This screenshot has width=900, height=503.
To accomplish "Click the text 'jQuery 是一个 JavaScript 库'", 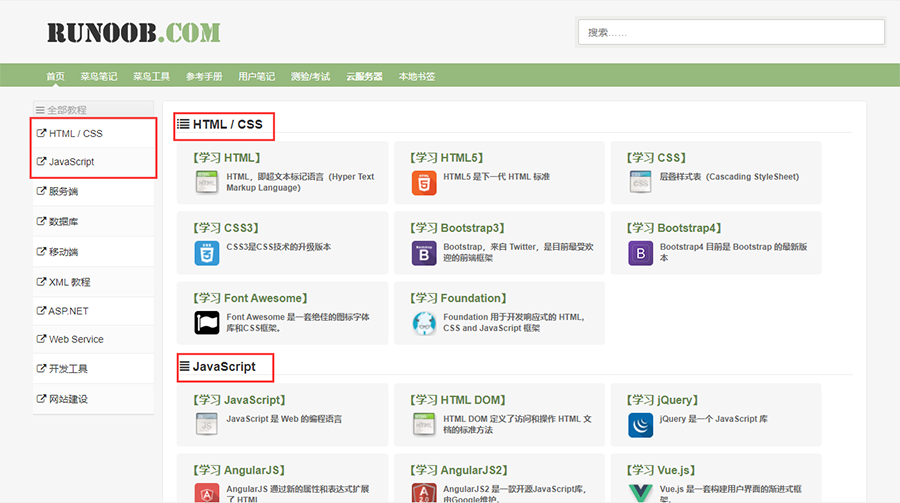I will click(713, 419).
